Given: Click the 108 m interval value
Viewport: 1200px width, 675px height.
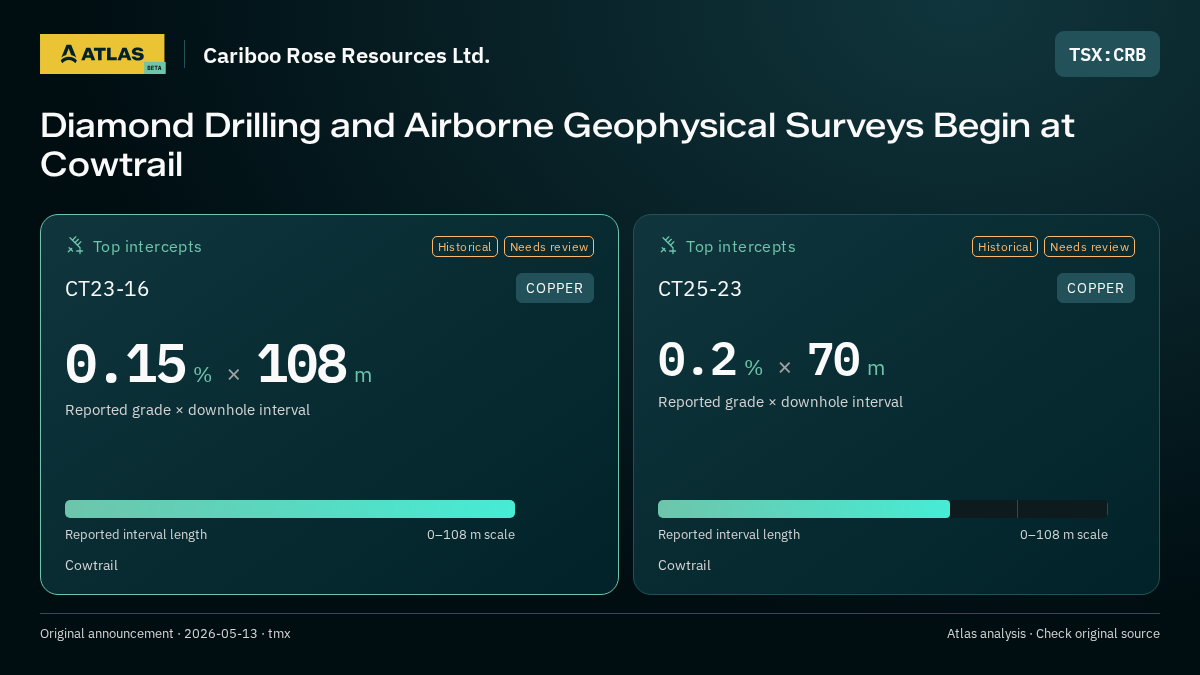Looking at the screenshot, I should 314,365.
